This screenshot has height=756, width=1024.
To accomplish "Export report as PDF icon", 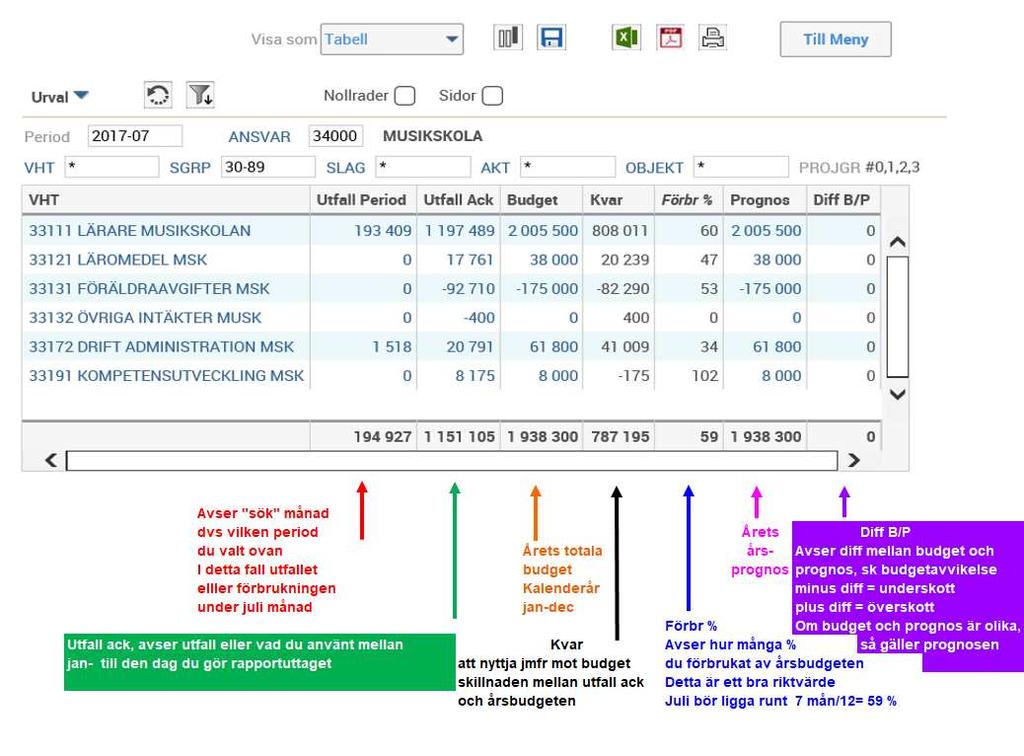I will click(x=671, y=38).
